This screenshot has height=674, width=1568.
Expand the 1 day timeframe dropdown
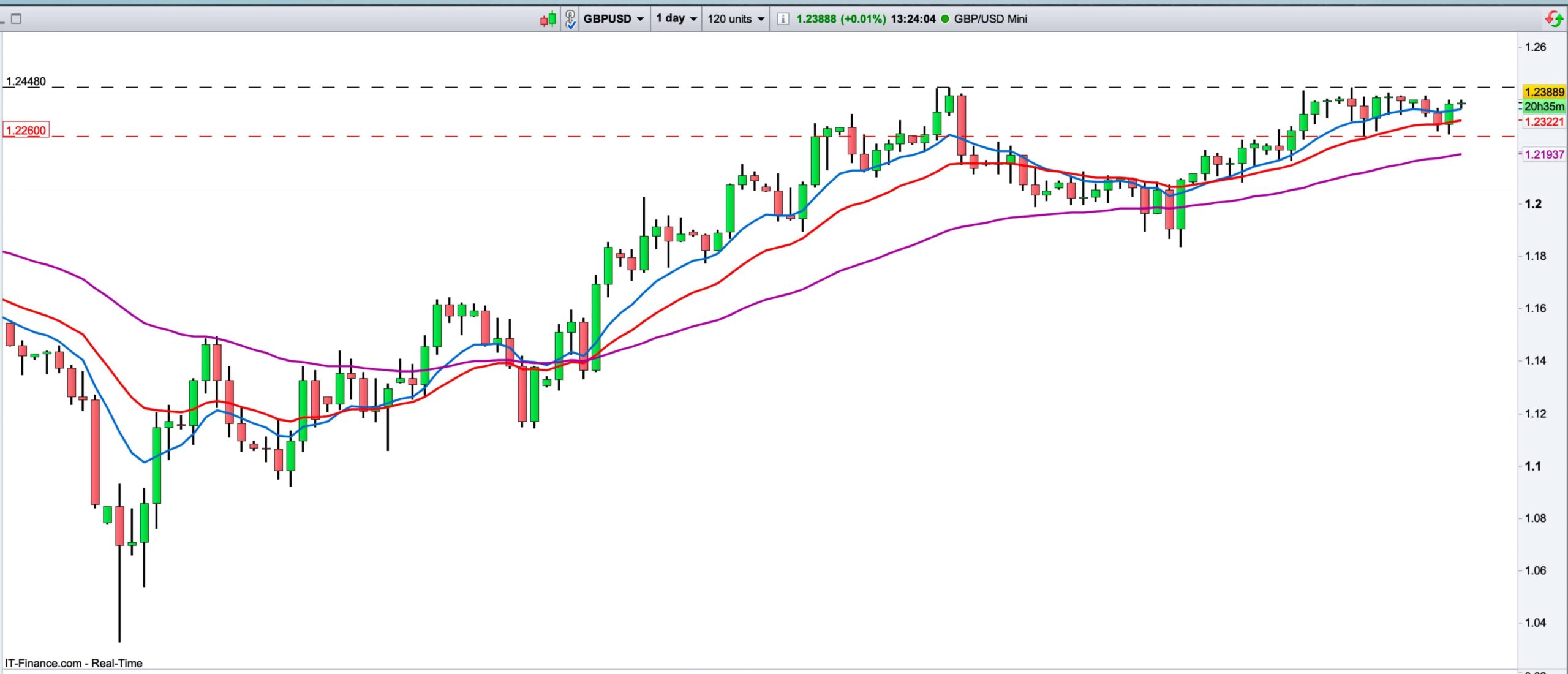pos(676,19)
